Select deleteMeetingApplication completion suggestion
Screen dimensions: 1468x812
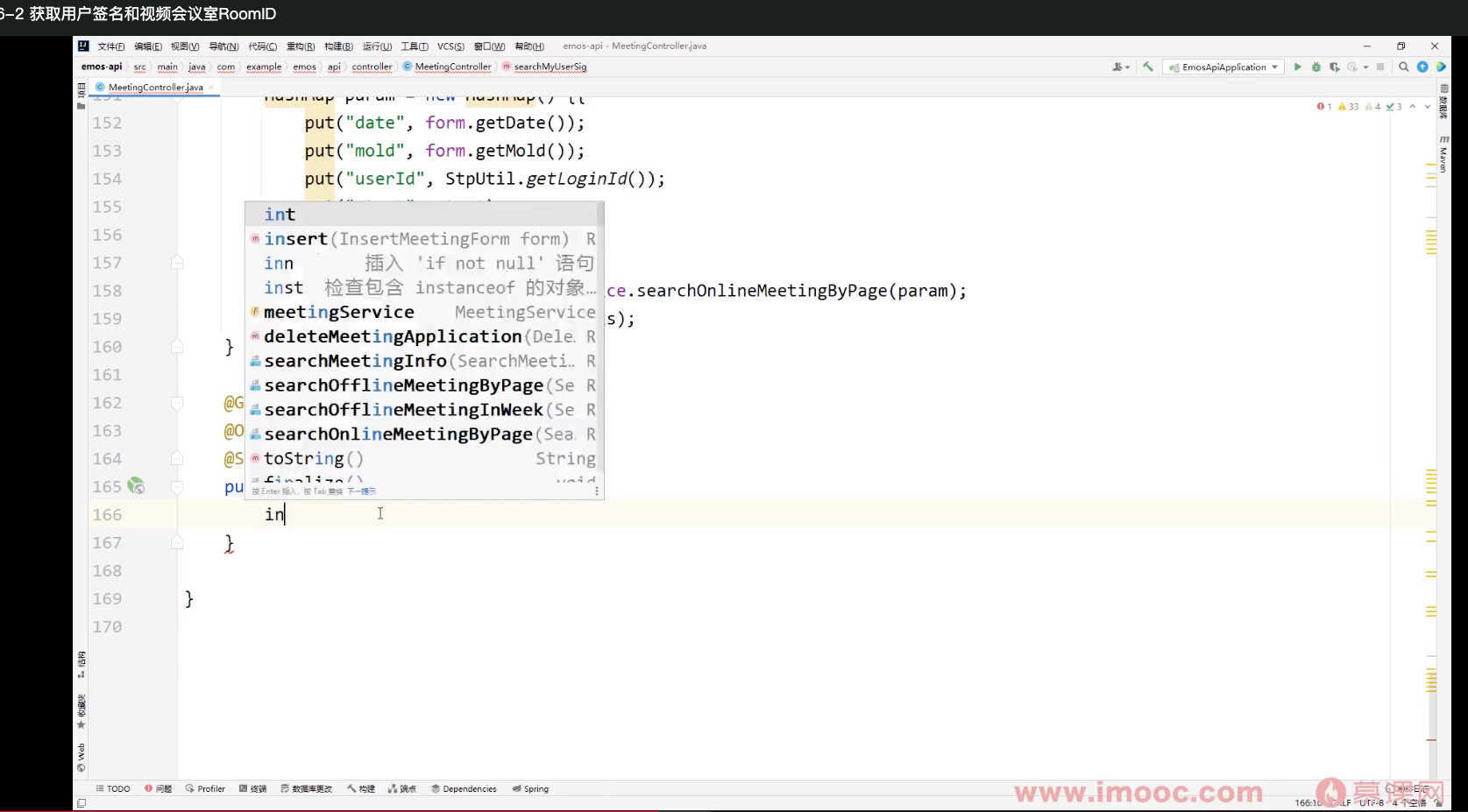pos(422,337)
